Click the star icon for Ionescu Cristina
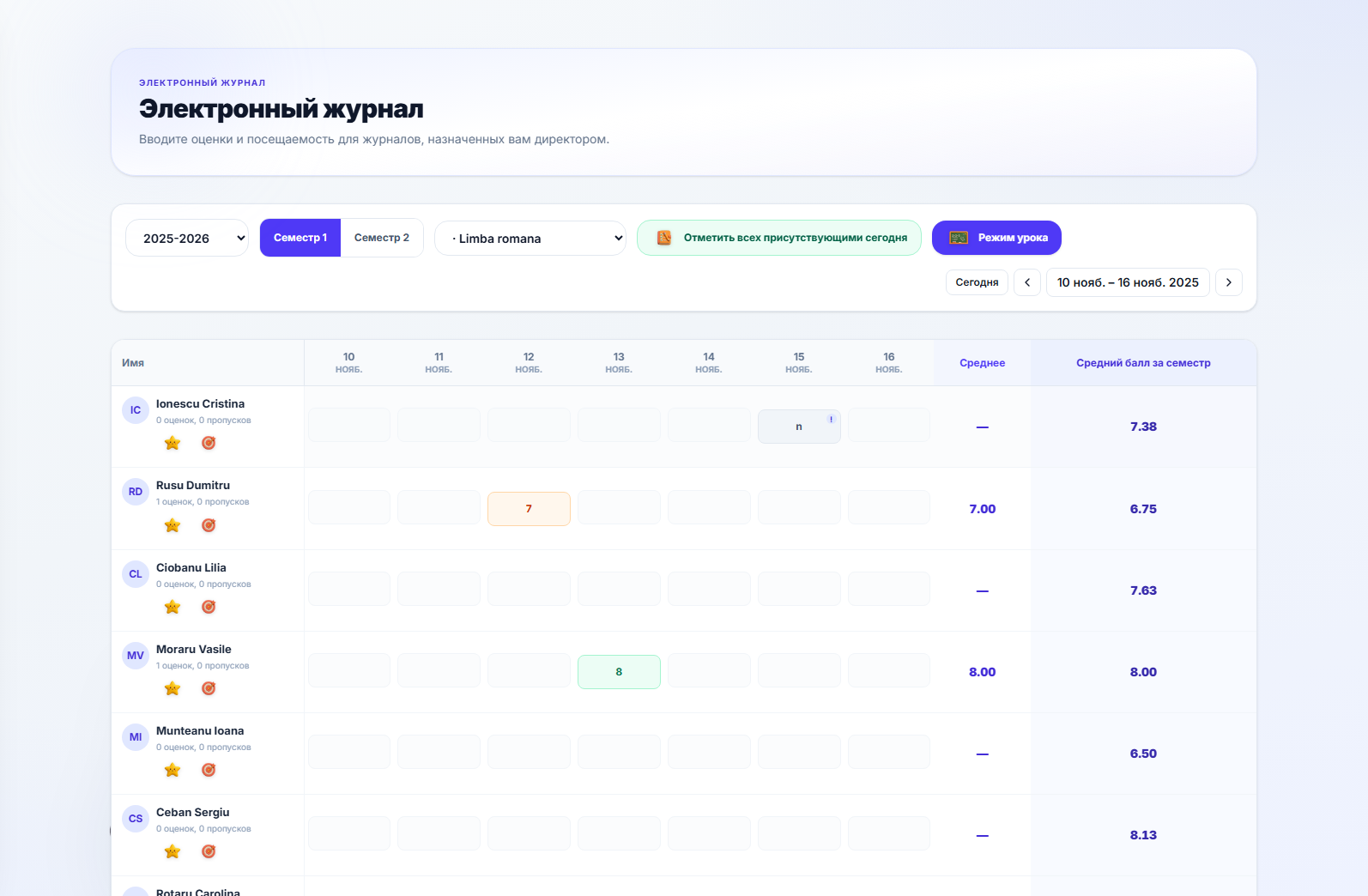1368x896 pixels. point(173,443)
